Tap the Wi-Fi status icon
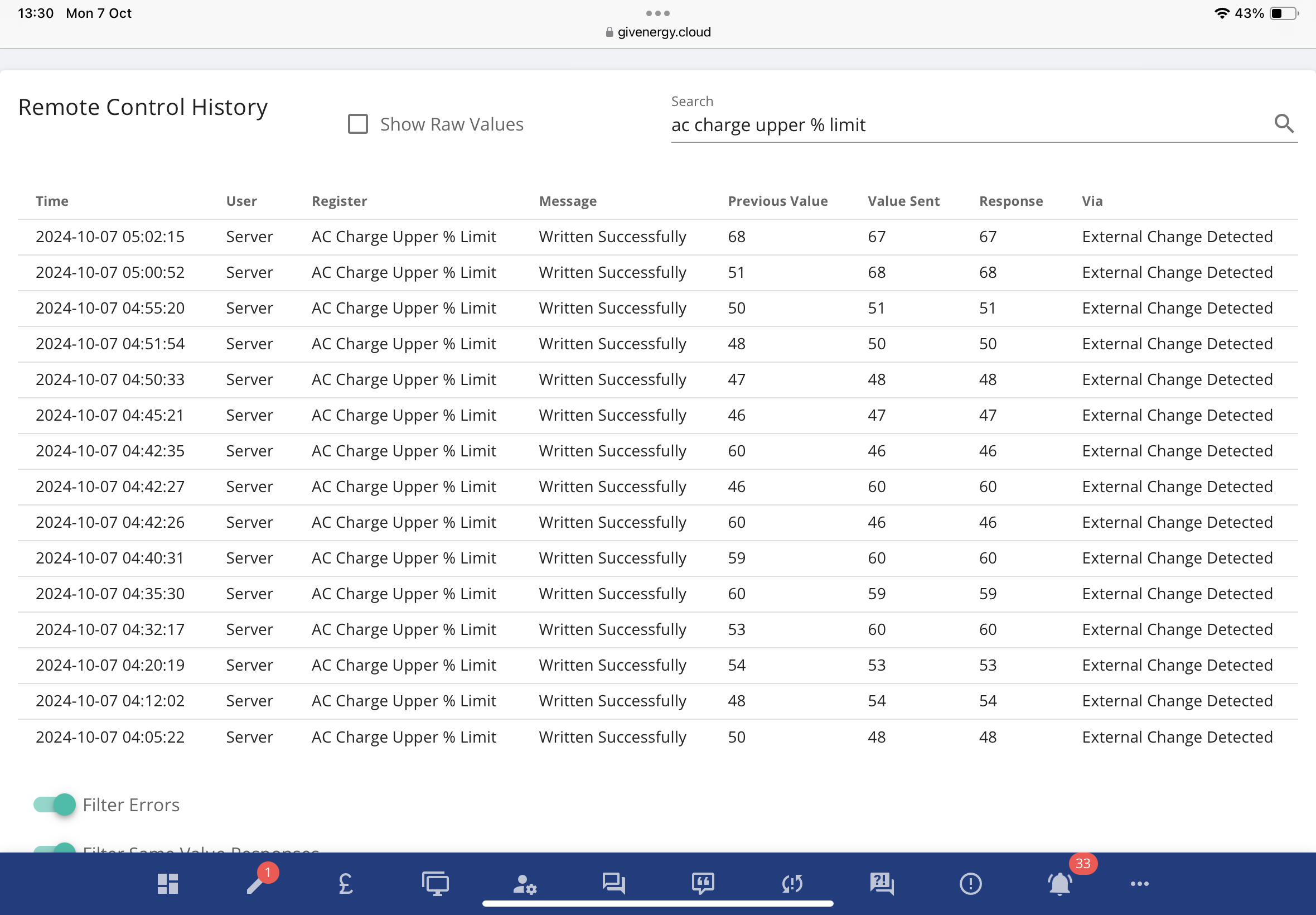The width and height of the screenshot is (1316, 915). point(1221,13)
